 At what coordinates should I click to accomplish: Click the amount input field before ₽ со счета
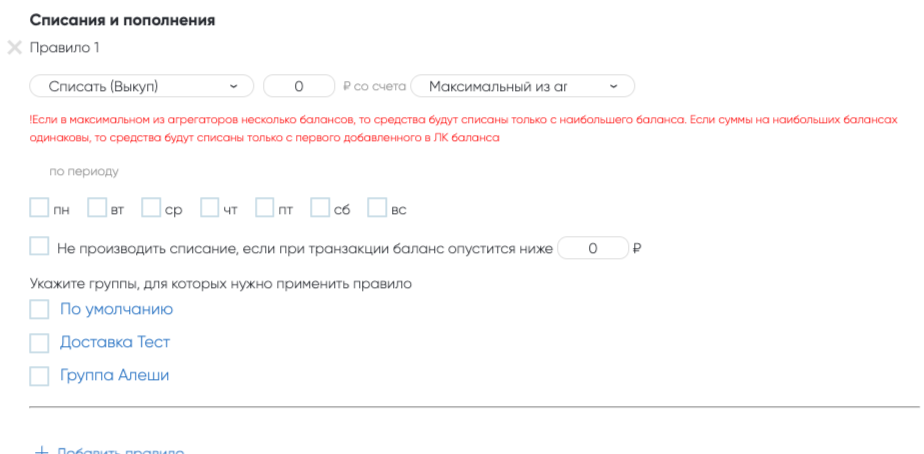point(298,86)
